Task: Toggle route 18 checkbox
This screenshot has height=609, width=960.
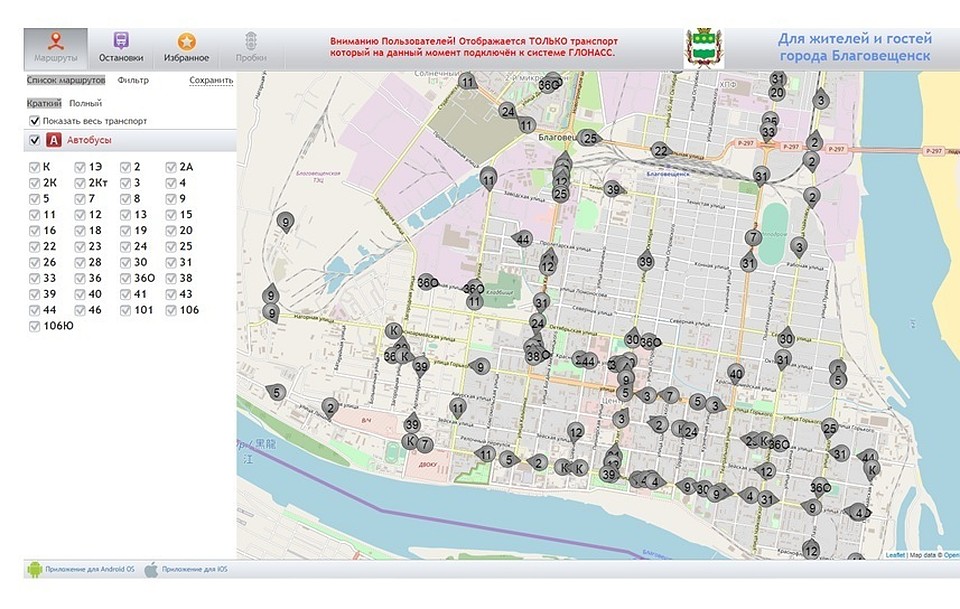Action: pyautogui.click(x=80, y=231)
